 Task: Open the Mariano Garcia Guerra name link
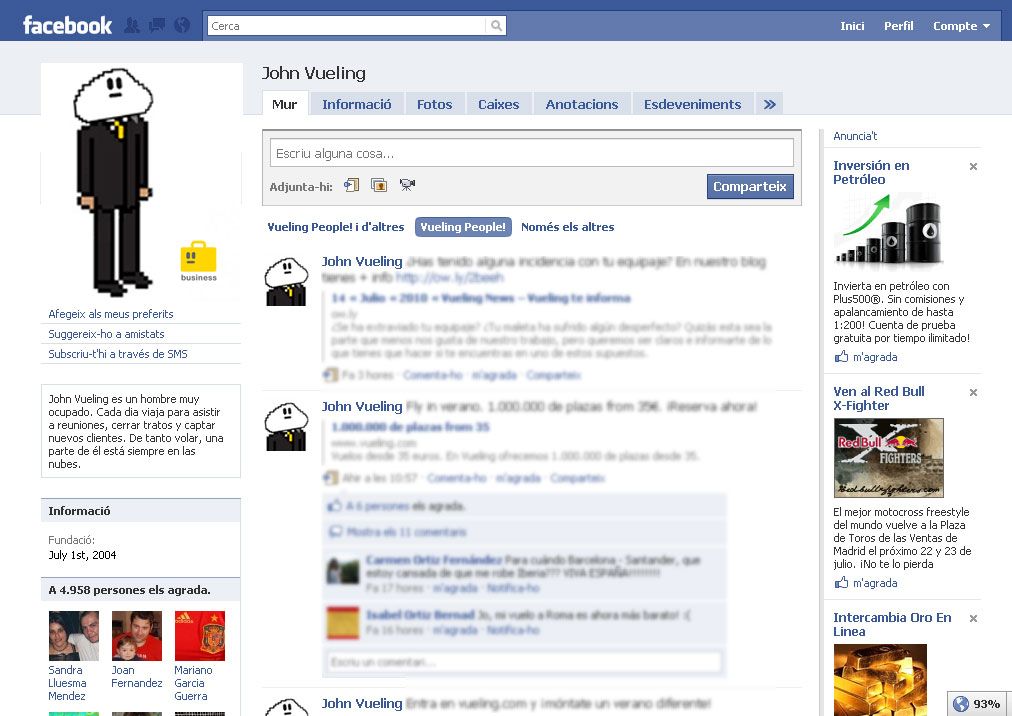(193, 683)
